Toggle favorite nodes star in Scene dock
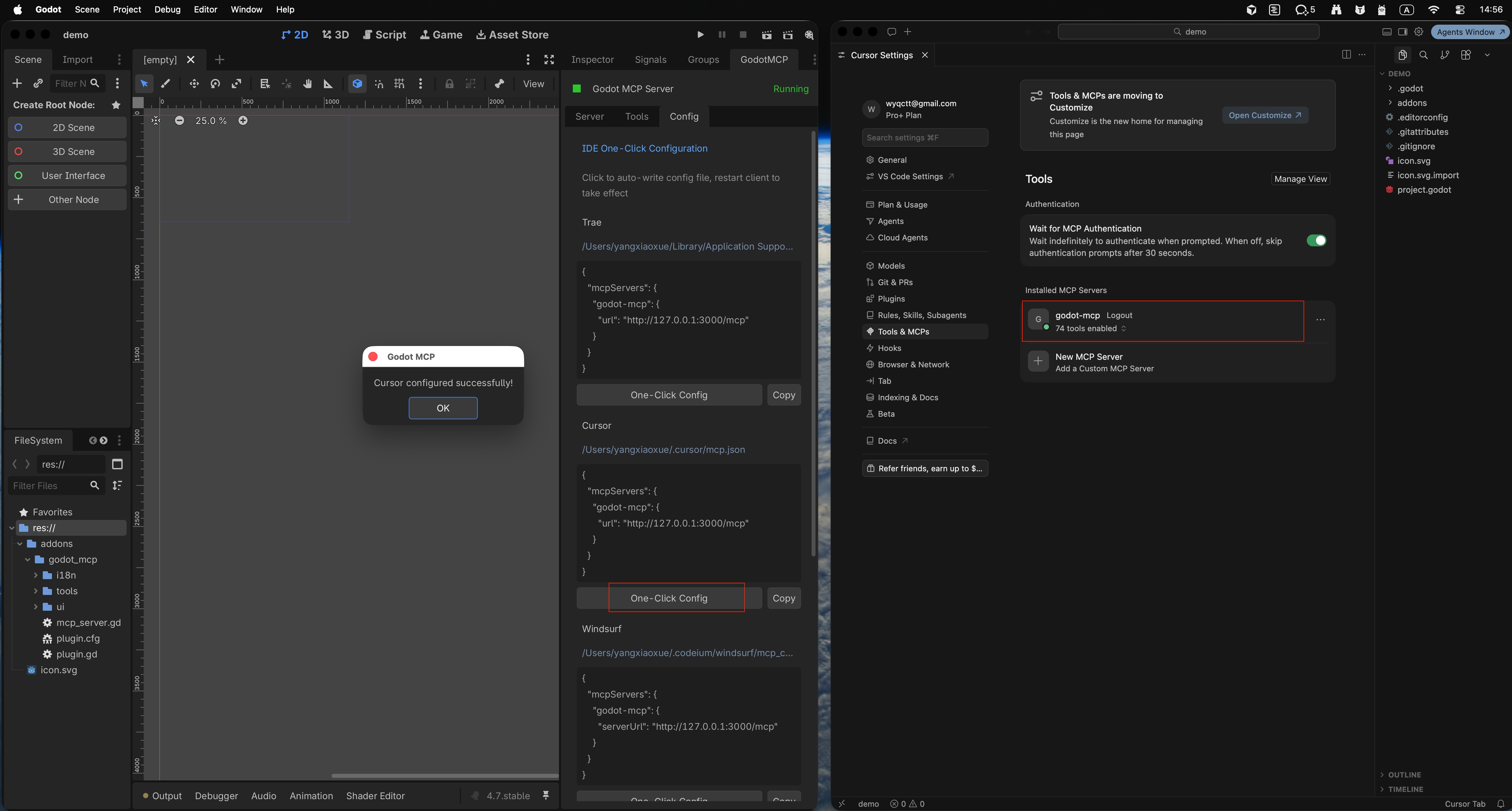The height and width of the screenshot is (811, 1512). 116,105
